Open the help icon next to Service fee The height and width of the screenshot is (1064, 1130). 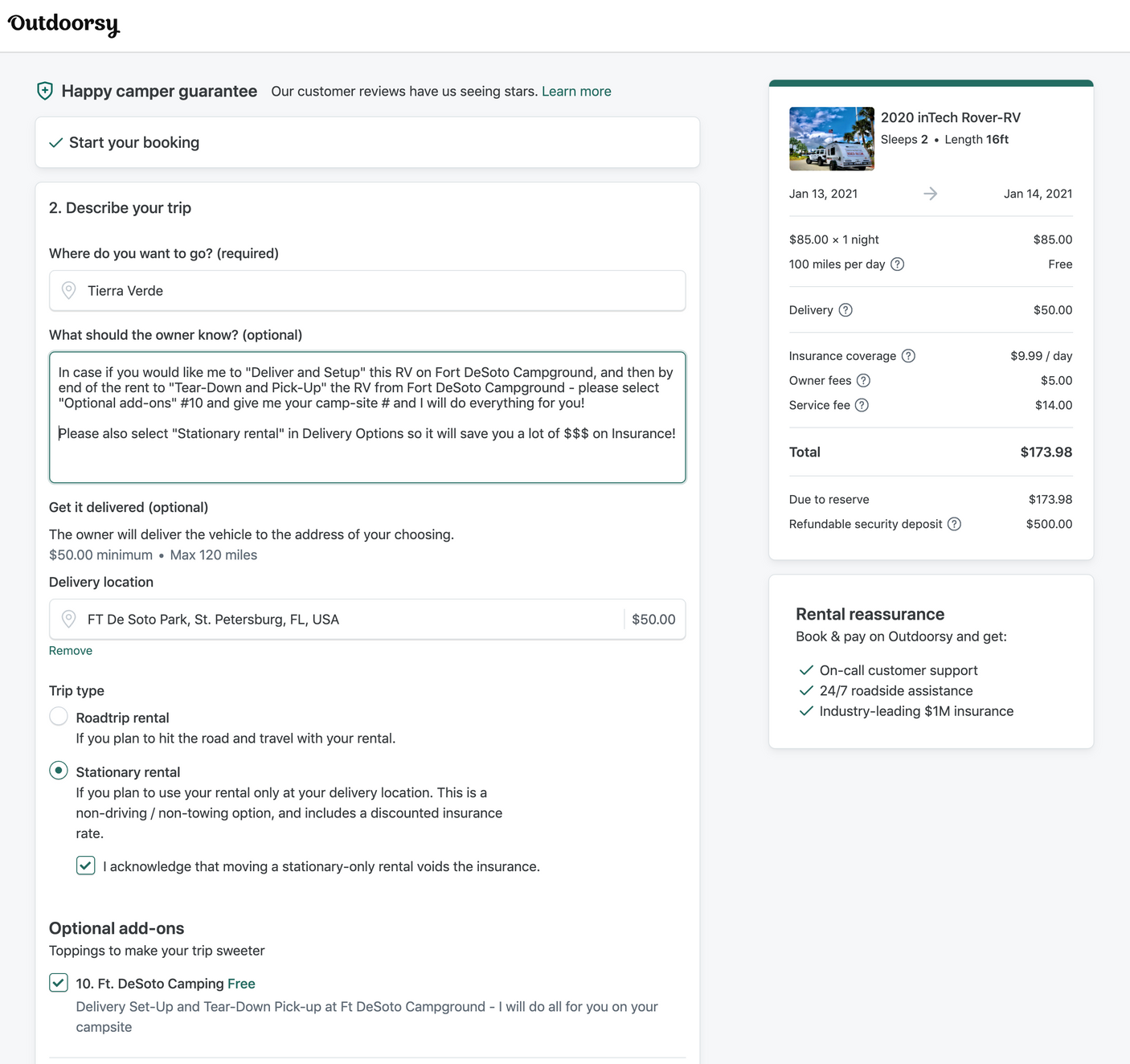[862, 405]
